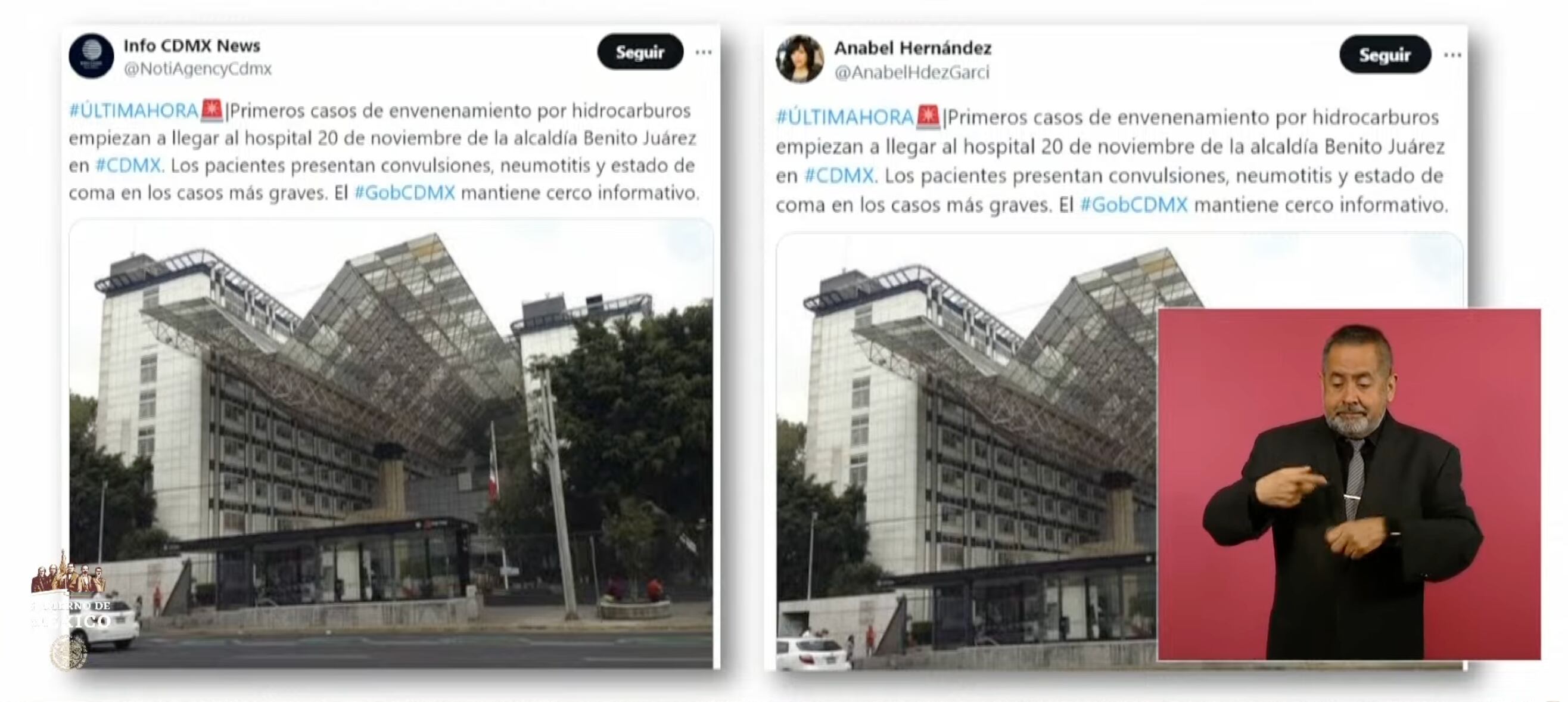Open #GobCDMX hashtag in right tweet
This screenshot has width=1568, height=702.
pos(1133,204)
